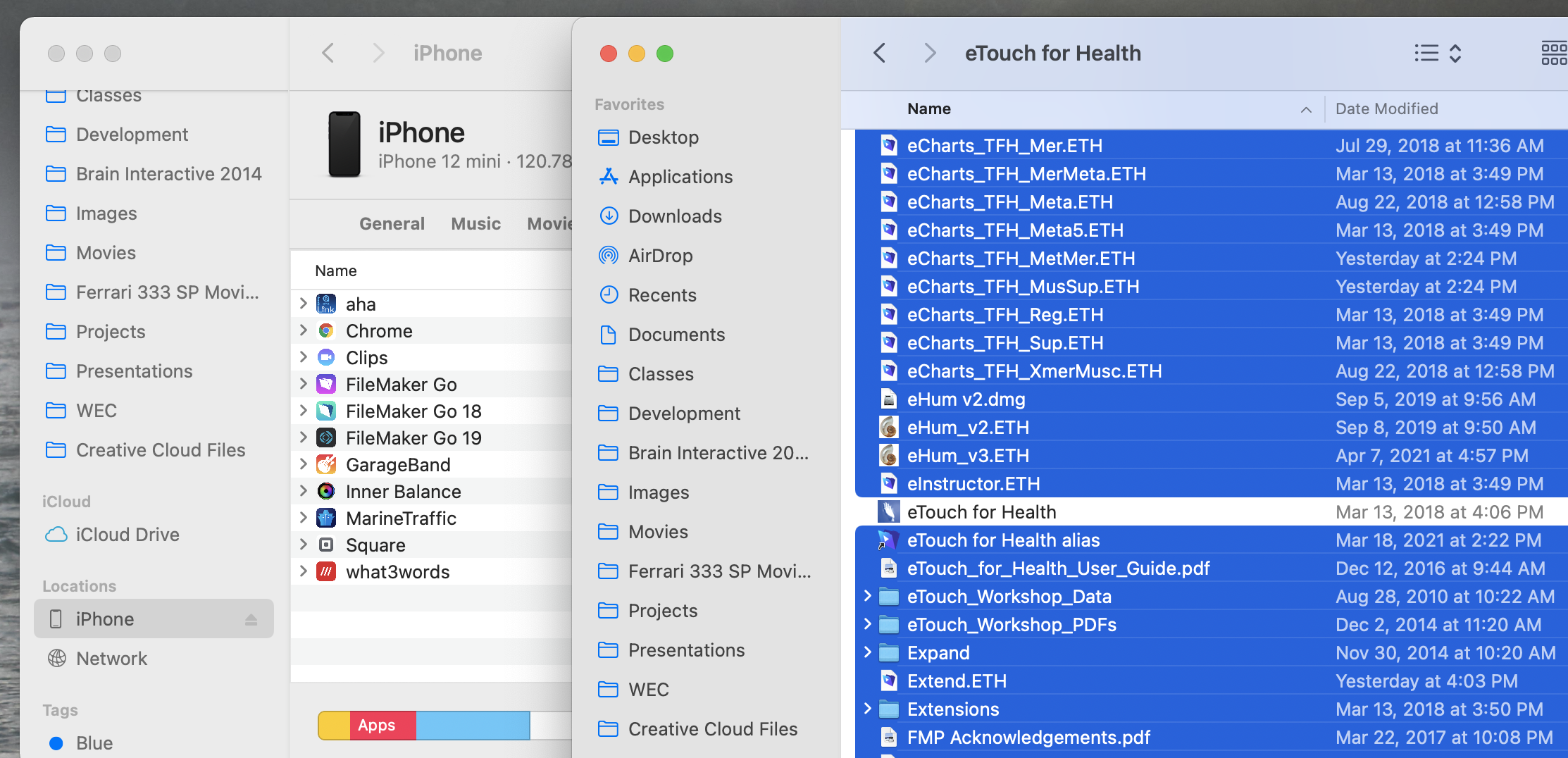Expand the Expand folder disclosure arrow

[868, 652]
